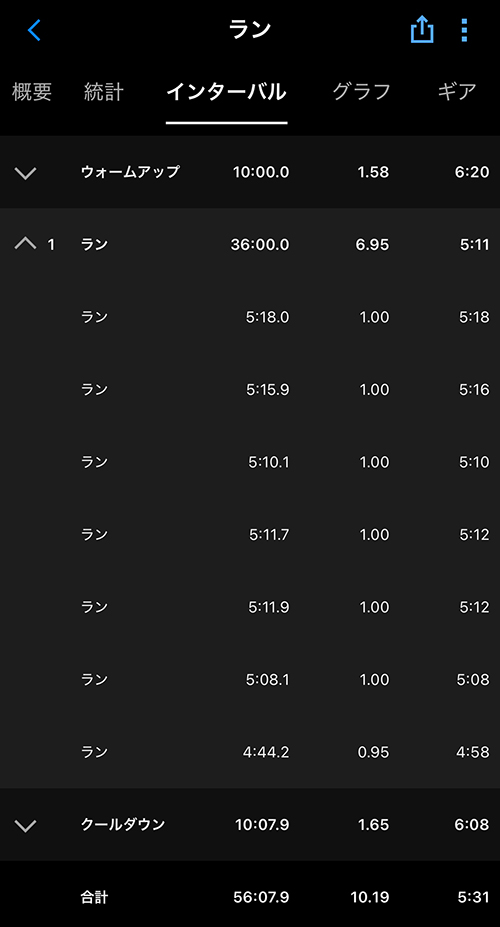Select the インターバル tab
The width and height of the screenshot is (500, 927).
point(226,92)
